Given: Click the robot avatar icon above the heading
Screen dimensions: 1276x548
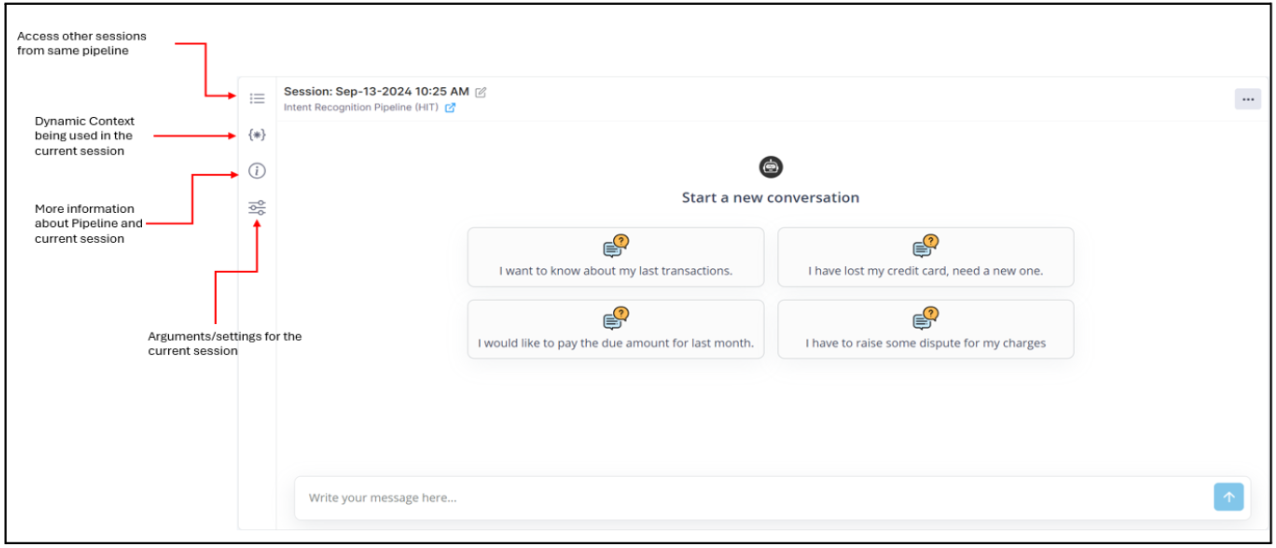Looking at the screenshot, I should coord(771,167).
